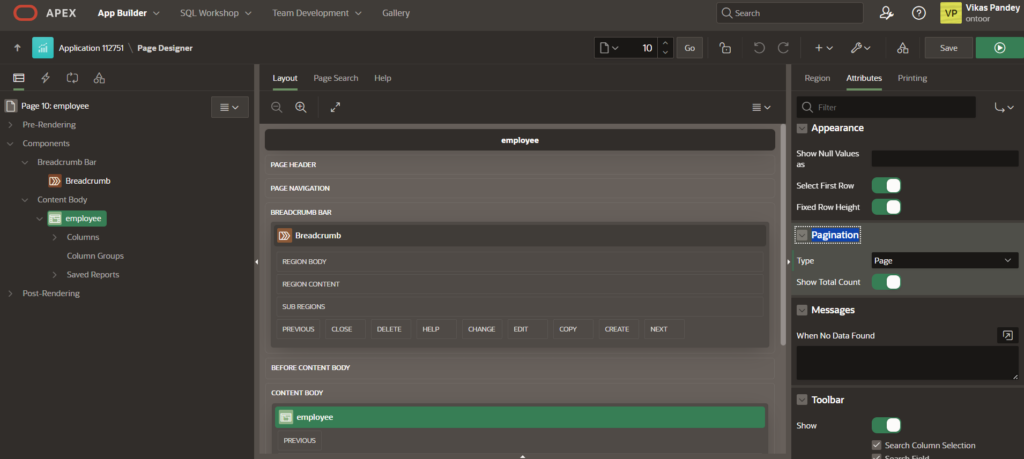The width and height of the screenshot is (1024, 459).
Task: Click the green Run page button
Action: click(x=998, y=47)
